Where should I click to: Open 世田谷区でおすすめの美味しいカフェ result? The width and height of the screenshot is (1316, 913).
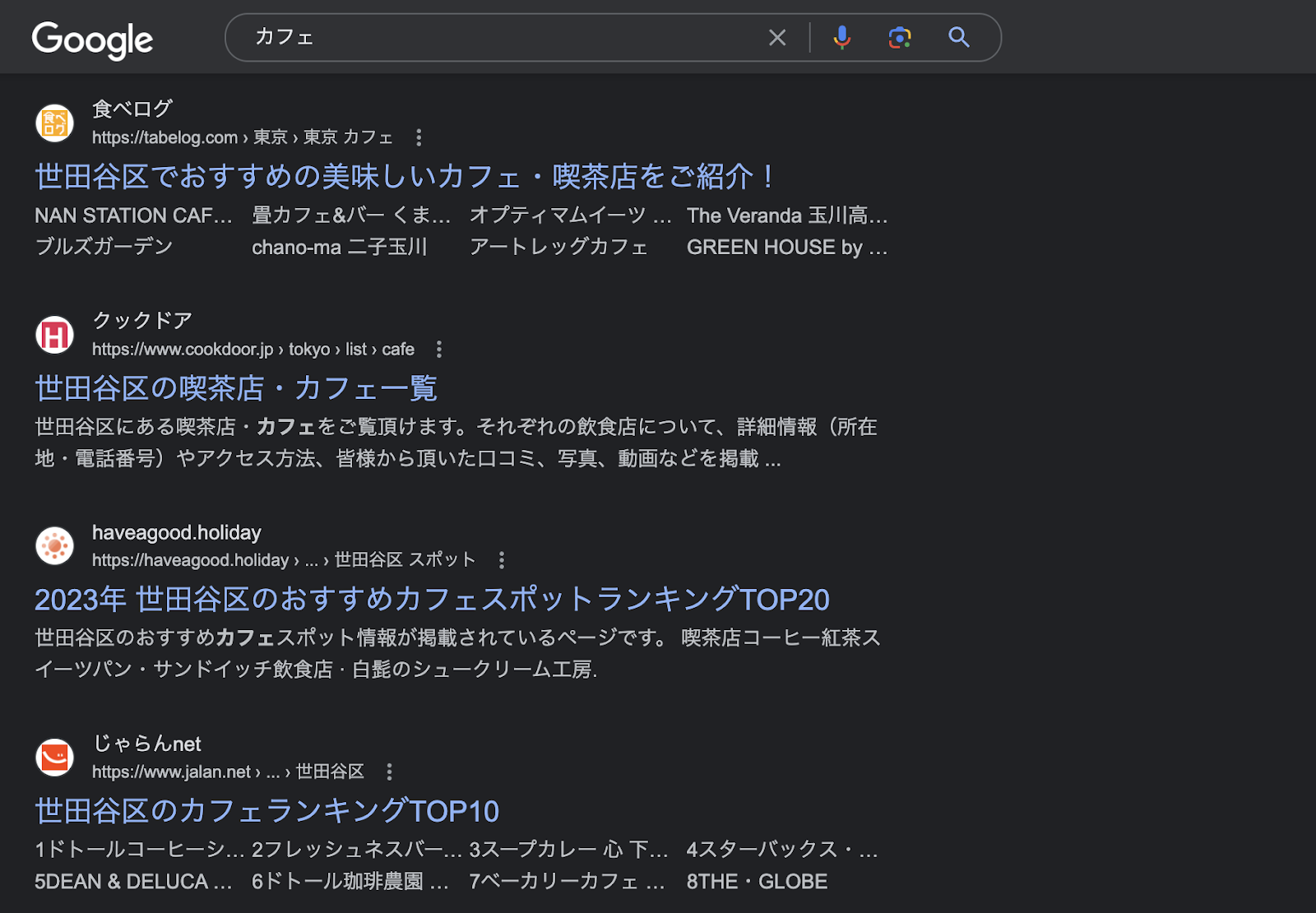tap(405, 176)
